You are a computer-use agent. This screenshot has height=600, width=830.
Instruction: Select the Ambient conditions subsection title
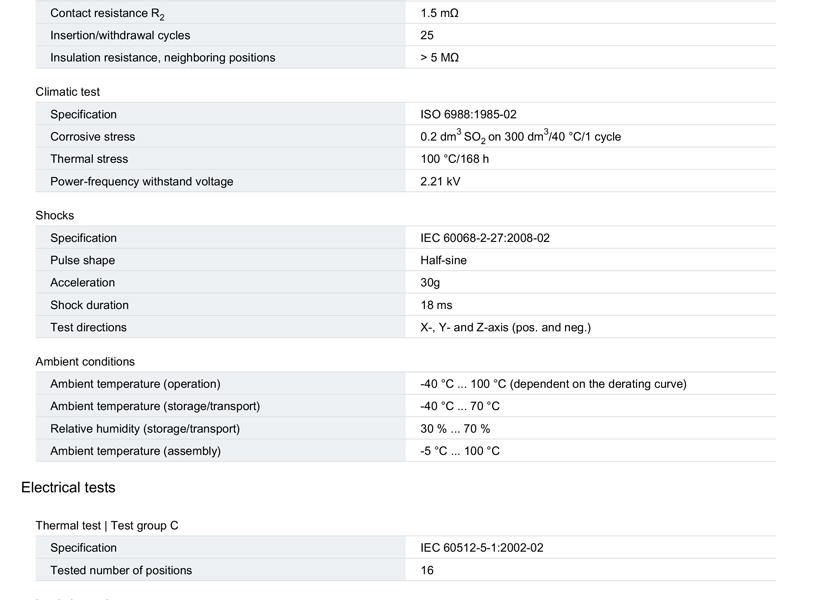pos(85,362)
